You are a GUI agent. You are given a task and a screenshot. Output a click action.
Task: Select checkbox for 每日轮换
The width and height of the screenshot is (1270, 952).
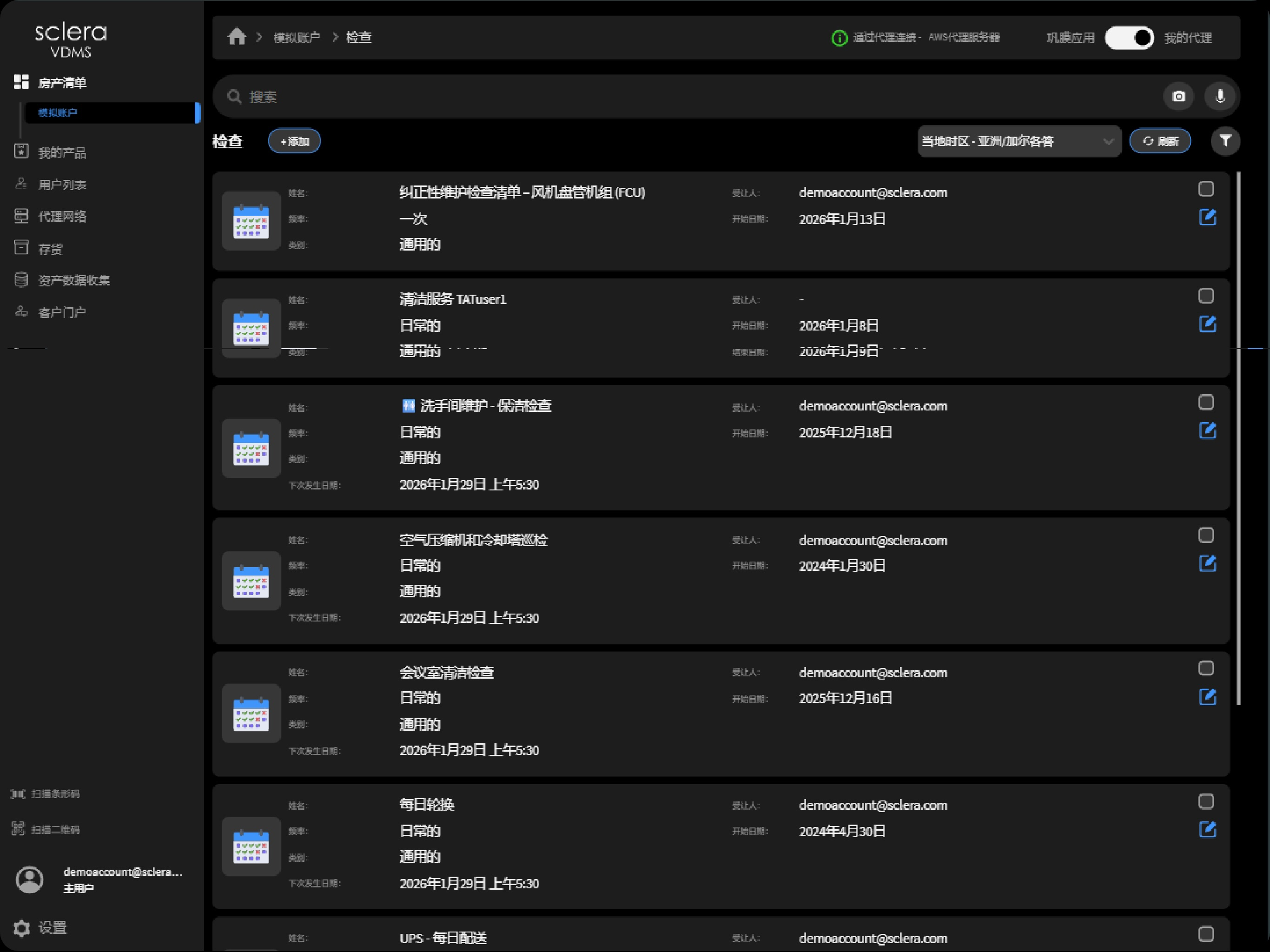(x=1206, y=801)
